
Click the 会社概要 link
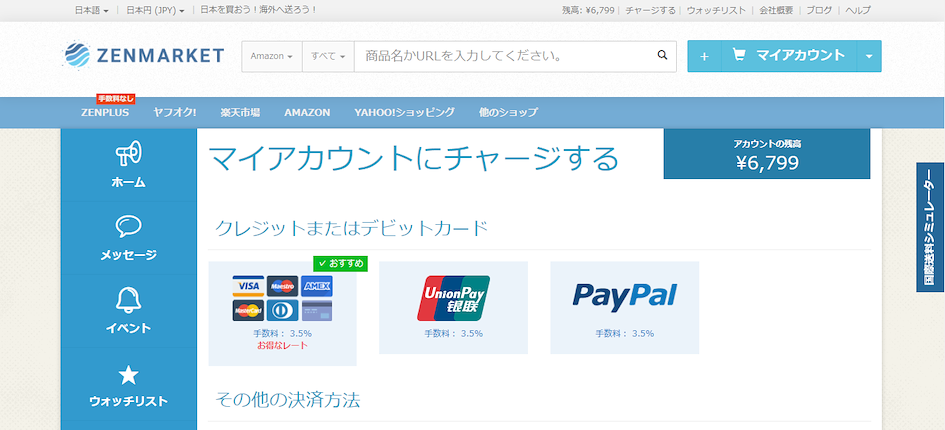776,10
